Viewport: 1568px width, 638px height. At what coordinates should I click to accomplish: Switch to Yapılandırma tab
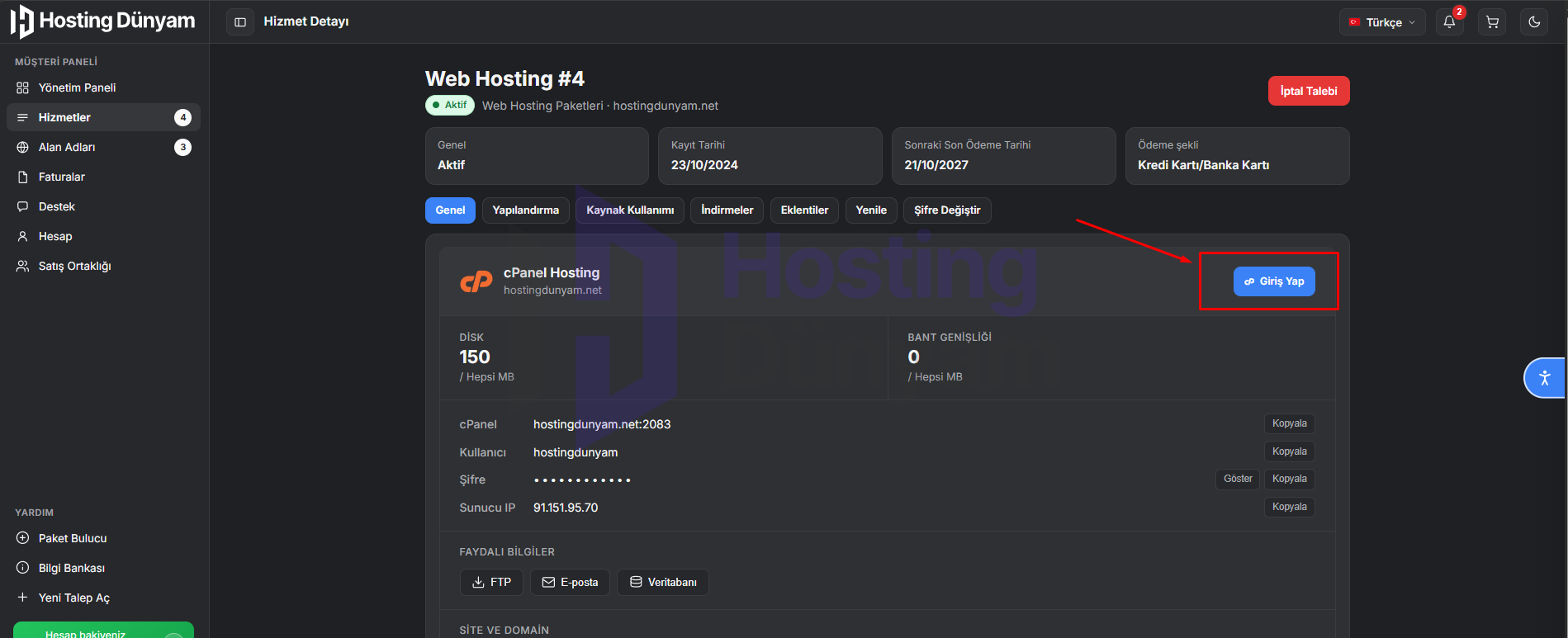tap(526, 210)
